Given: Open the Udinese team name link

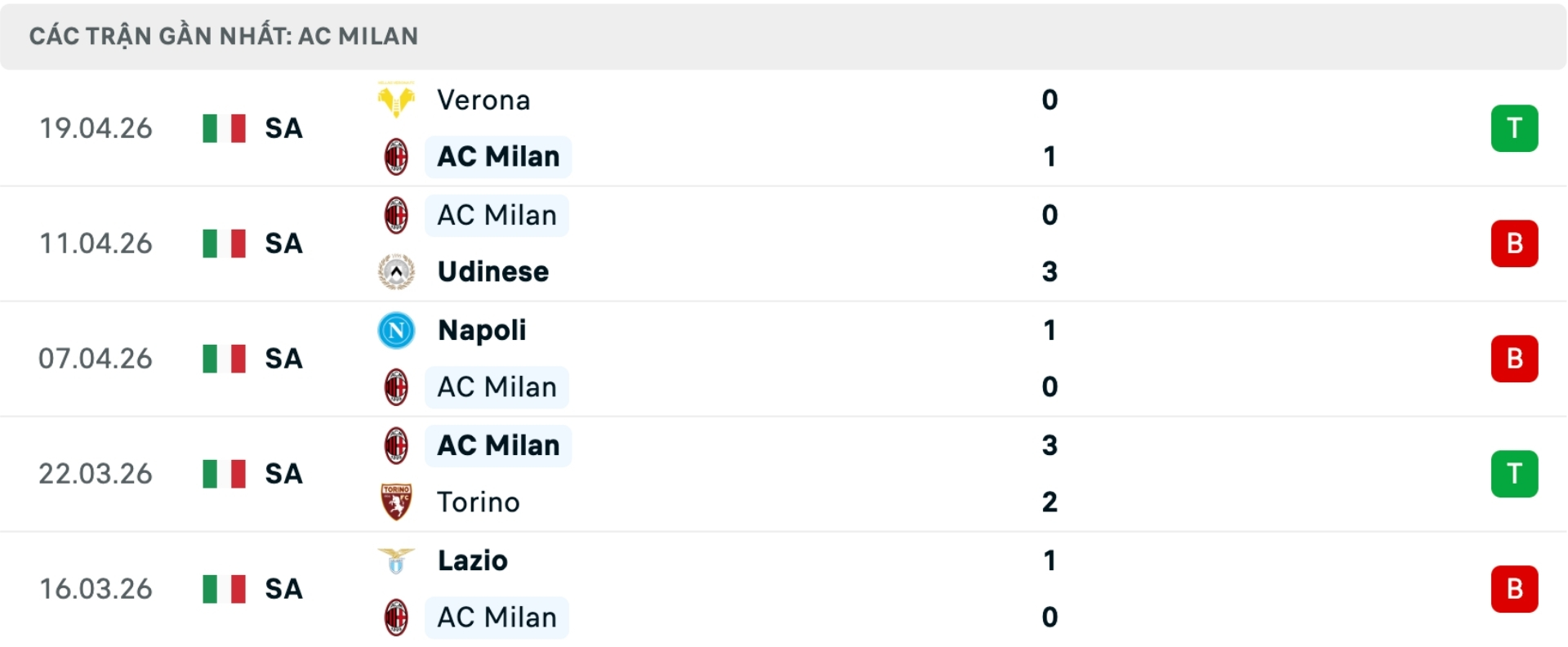Looking at the screenshot, I should (493, 272).
